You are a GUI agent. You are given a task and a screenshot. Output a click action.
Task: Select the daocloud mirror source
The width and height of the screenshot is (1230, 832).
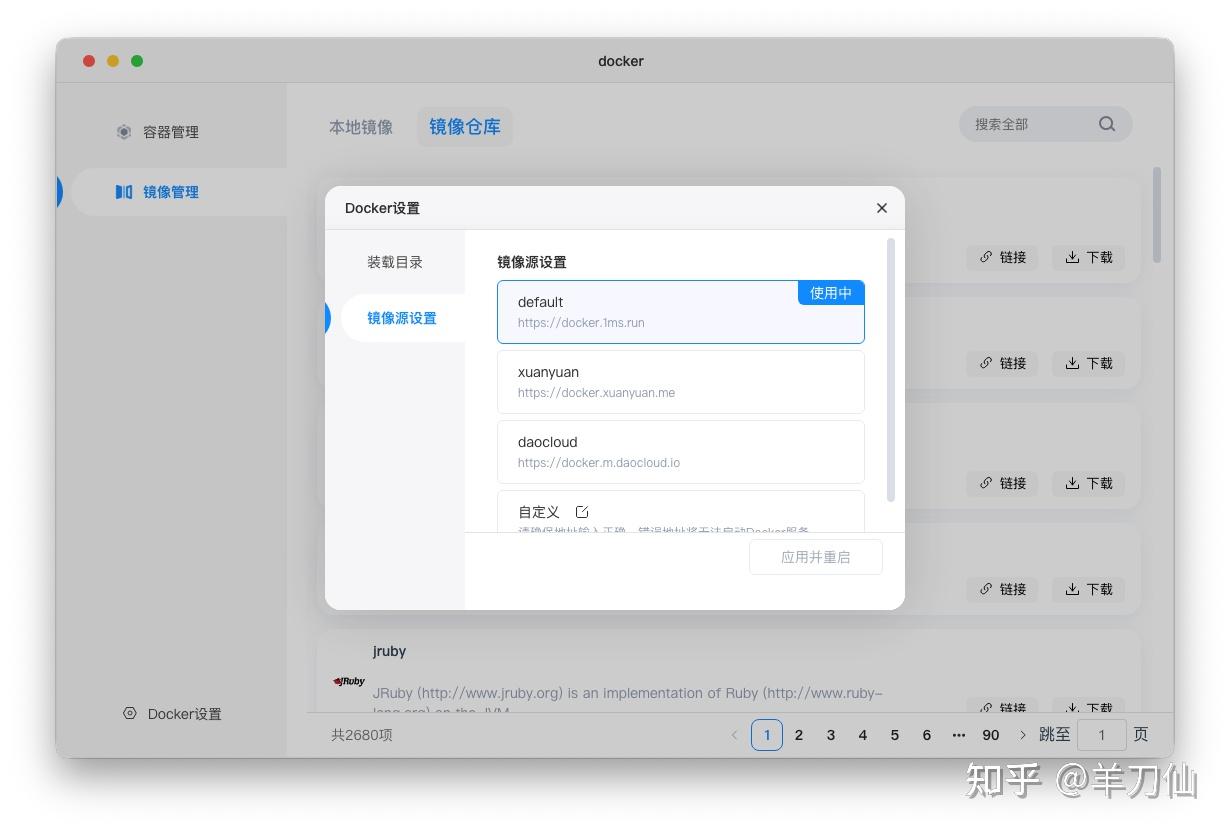tap(681, 452)
